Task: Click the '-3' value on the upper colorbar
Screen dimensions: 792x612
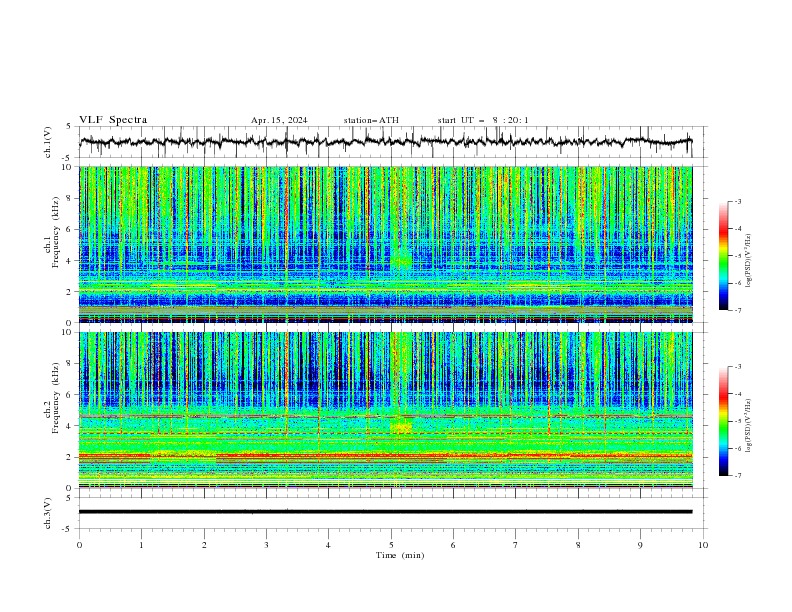Action: 737,201
